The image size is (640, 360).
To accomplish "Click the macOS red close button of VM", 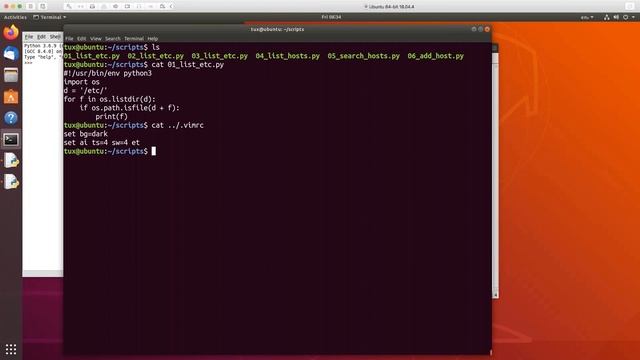I will [6, 7].
